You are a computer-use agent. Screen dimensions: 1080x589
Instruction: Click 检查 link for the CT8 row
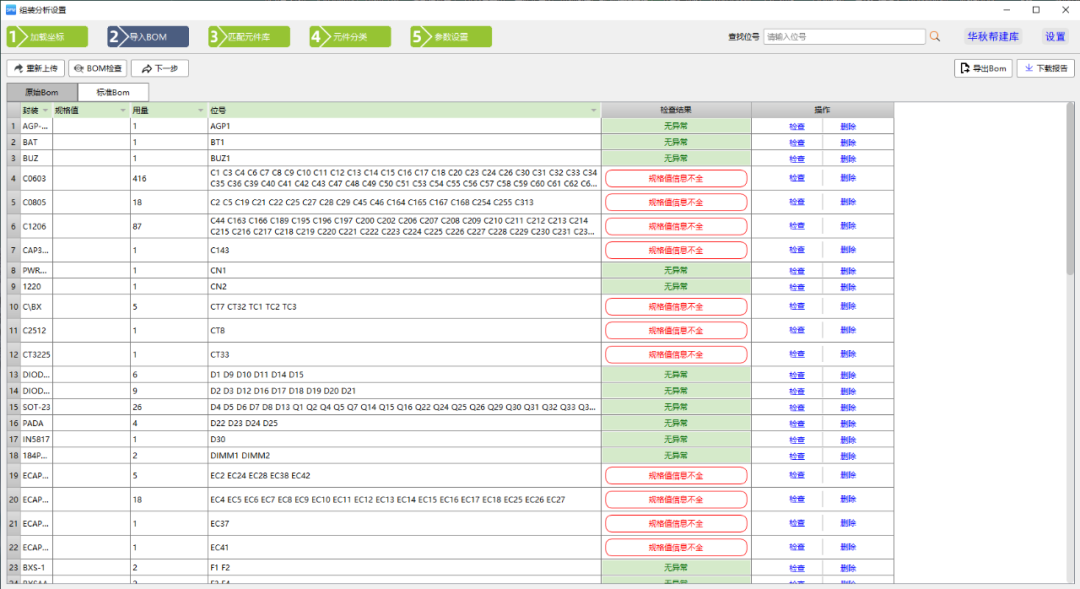797,330
